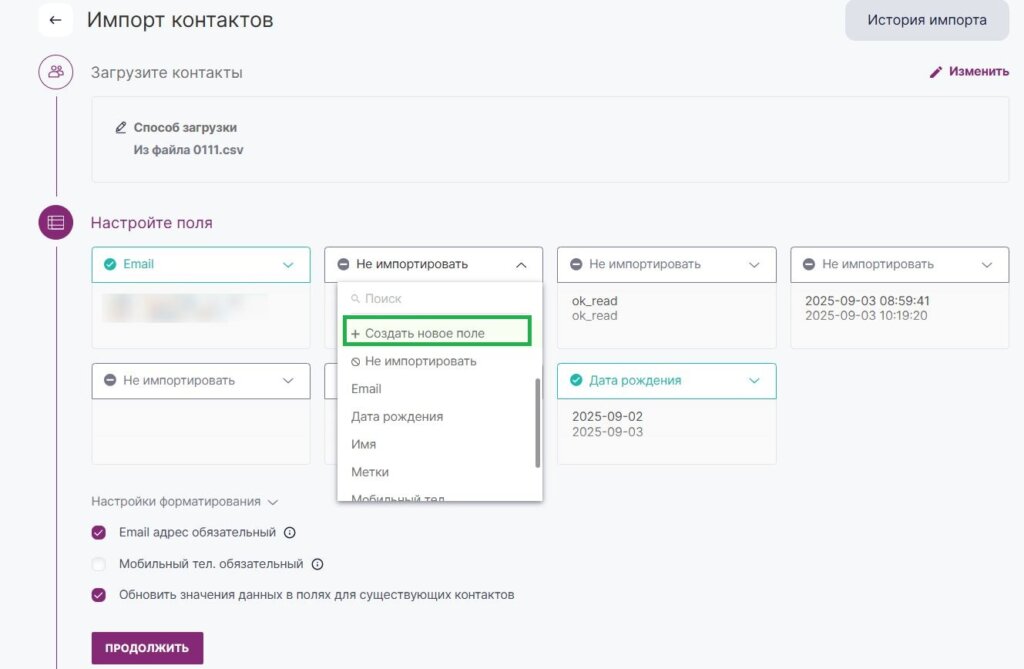Click the info icon next to Email адрес обязательный
The width and height of the screenshot is (1024, 669).
point(290,533)
